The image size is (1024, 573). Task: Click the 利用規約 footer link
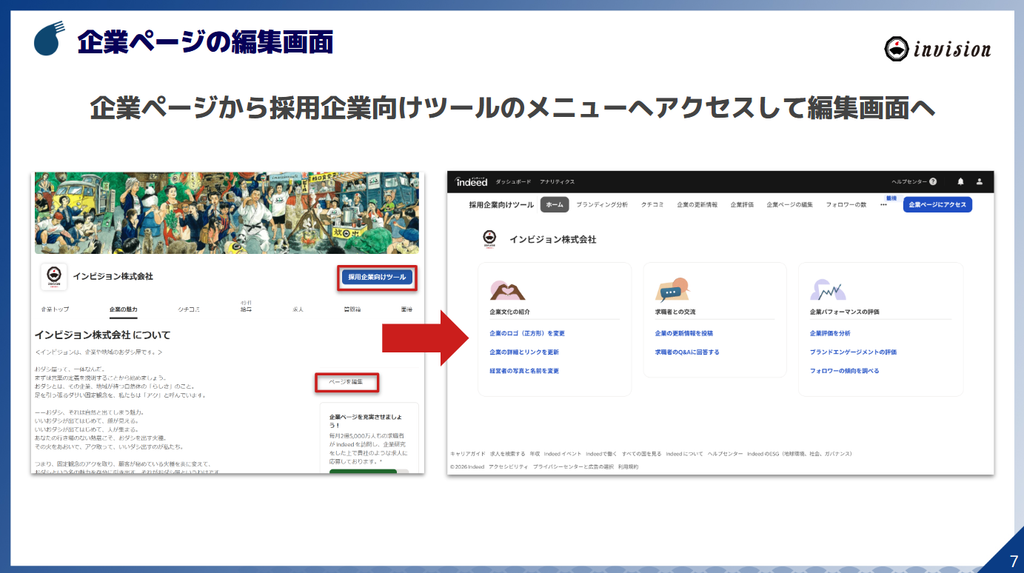pos(628,467)
